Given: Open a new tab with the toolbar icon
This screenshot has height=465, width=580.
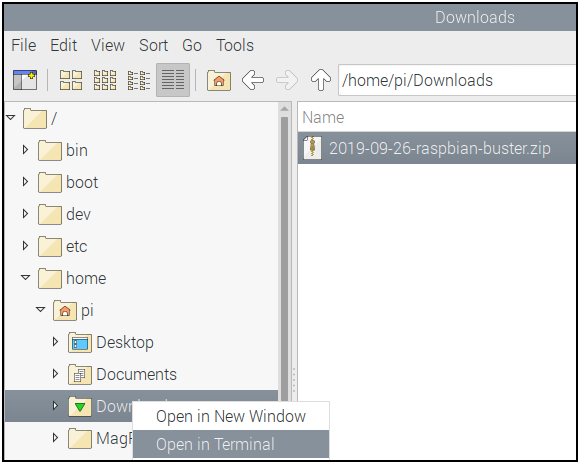Looking at the screenshot, I should pyautogui.click(x=25, y=80).
